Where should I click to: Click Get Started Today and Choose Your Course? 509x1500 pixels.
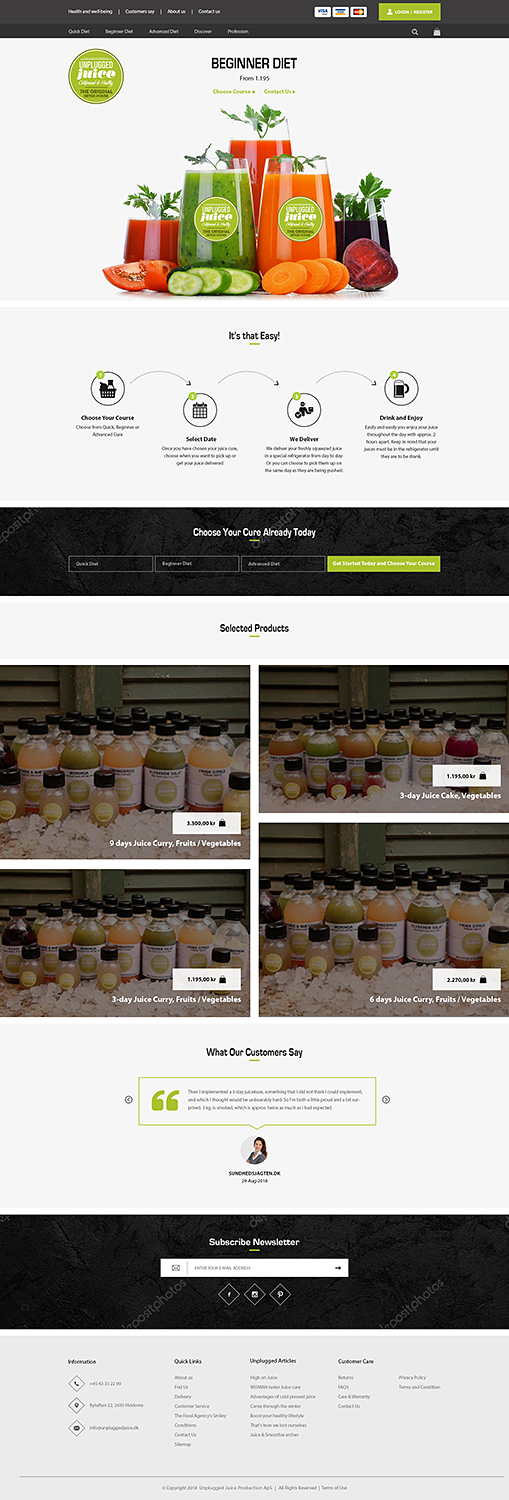384,563
